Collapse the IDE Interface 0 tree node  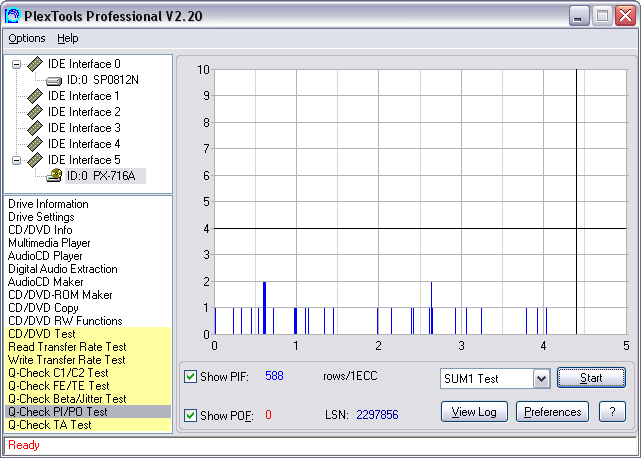pos(16,64)
